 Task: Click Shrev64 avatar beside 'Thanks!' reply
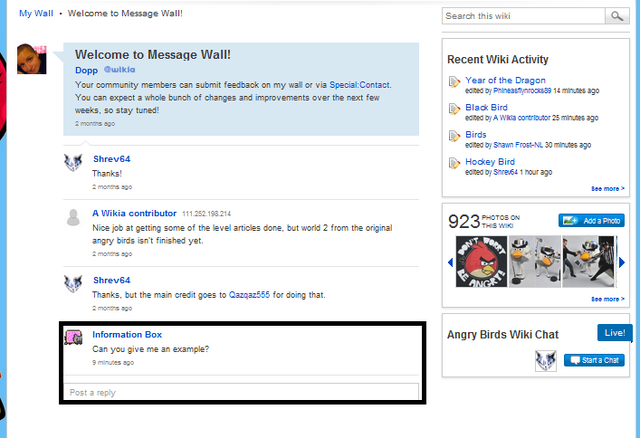tap(73, 162)
